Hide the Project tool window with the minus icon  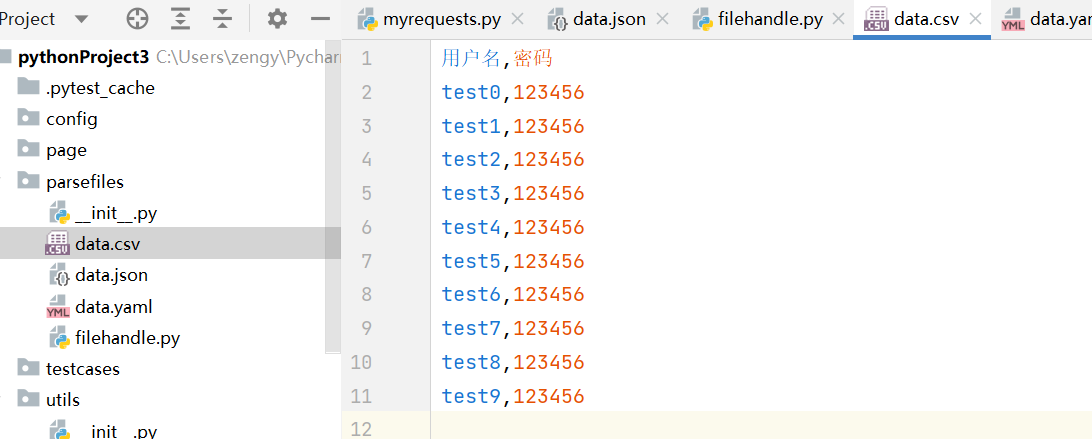coord(320,20)
